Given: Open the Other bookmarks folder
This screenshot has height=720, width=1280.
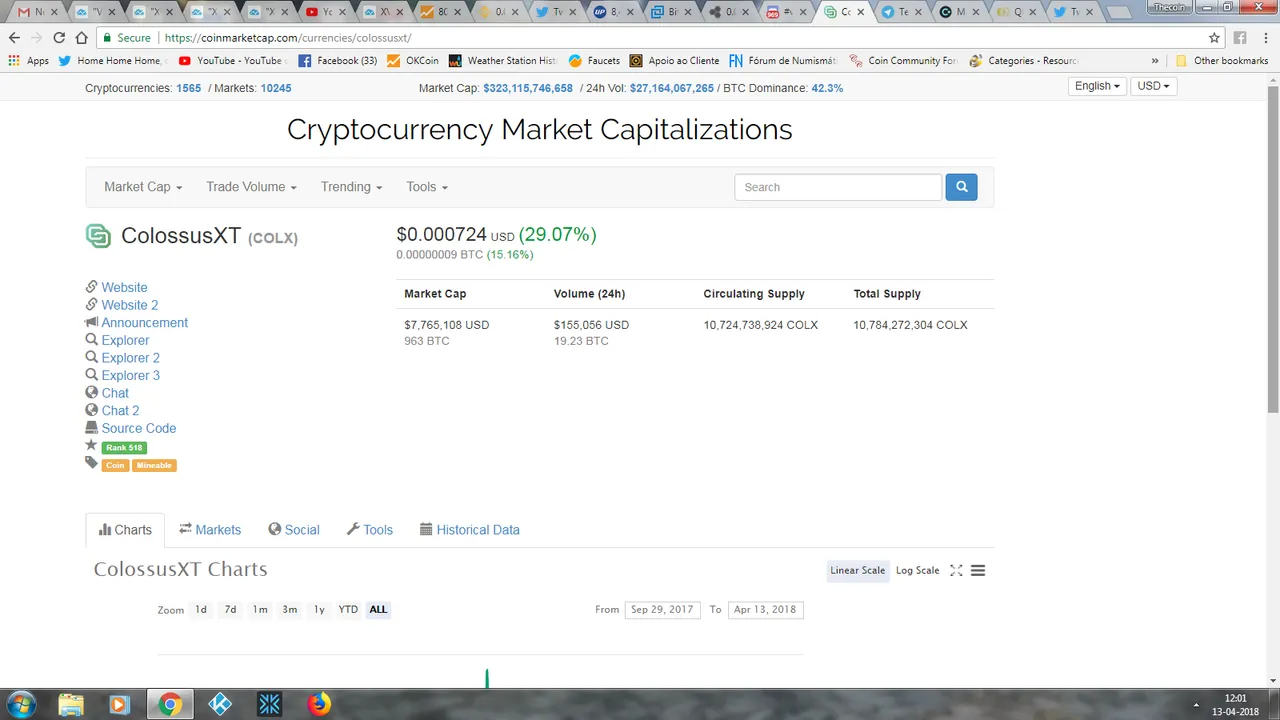Looking at the screenshot, I should [1222, 60].
